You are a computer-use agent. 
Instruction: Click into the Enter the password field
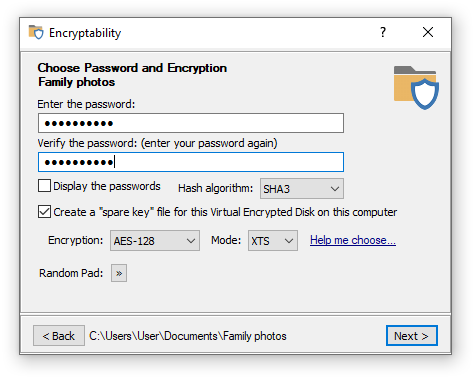click(191, 123)
